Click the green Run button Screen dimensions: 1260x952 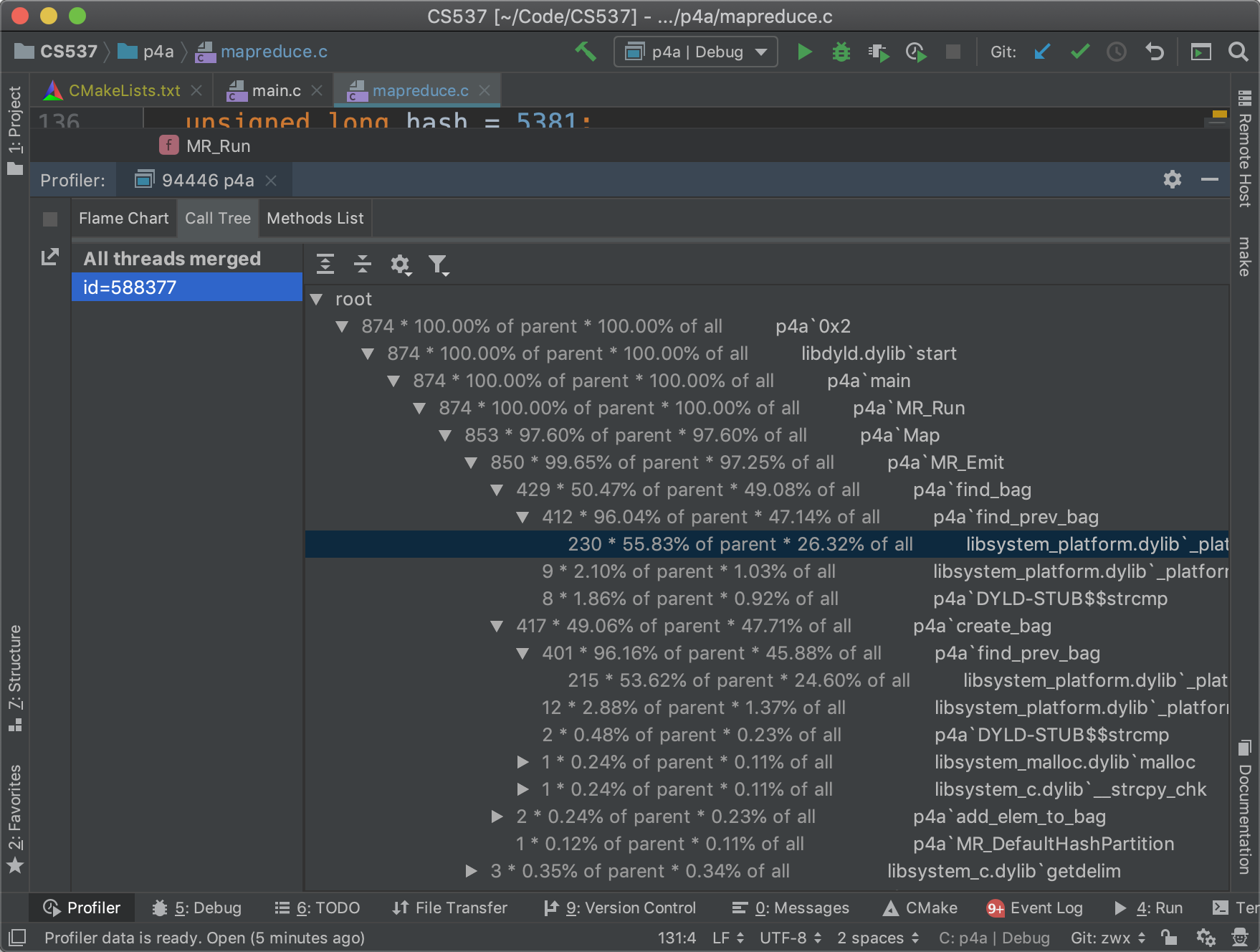pyautogui.click(x=804, y=52)
